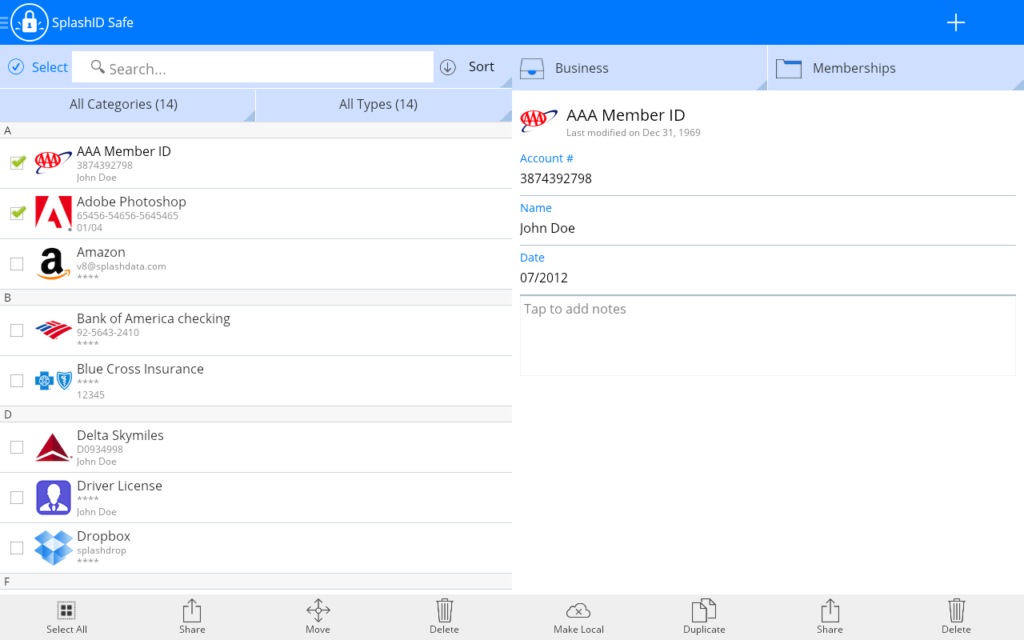Click the sort direction arrow icon
The width and height of the screenshot is (1024, 640).
click(x=447, y=67)
